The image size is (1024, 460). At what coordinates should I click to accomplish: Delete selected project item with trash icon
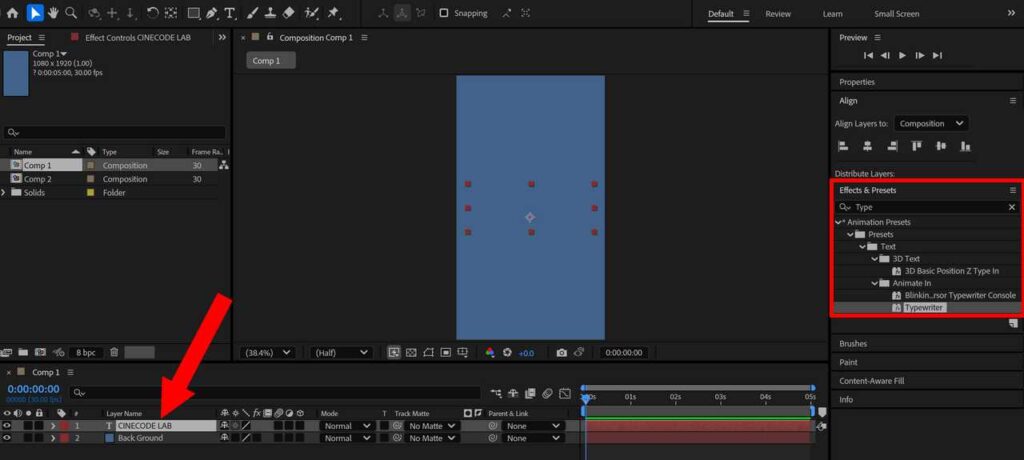pos(114,352)
